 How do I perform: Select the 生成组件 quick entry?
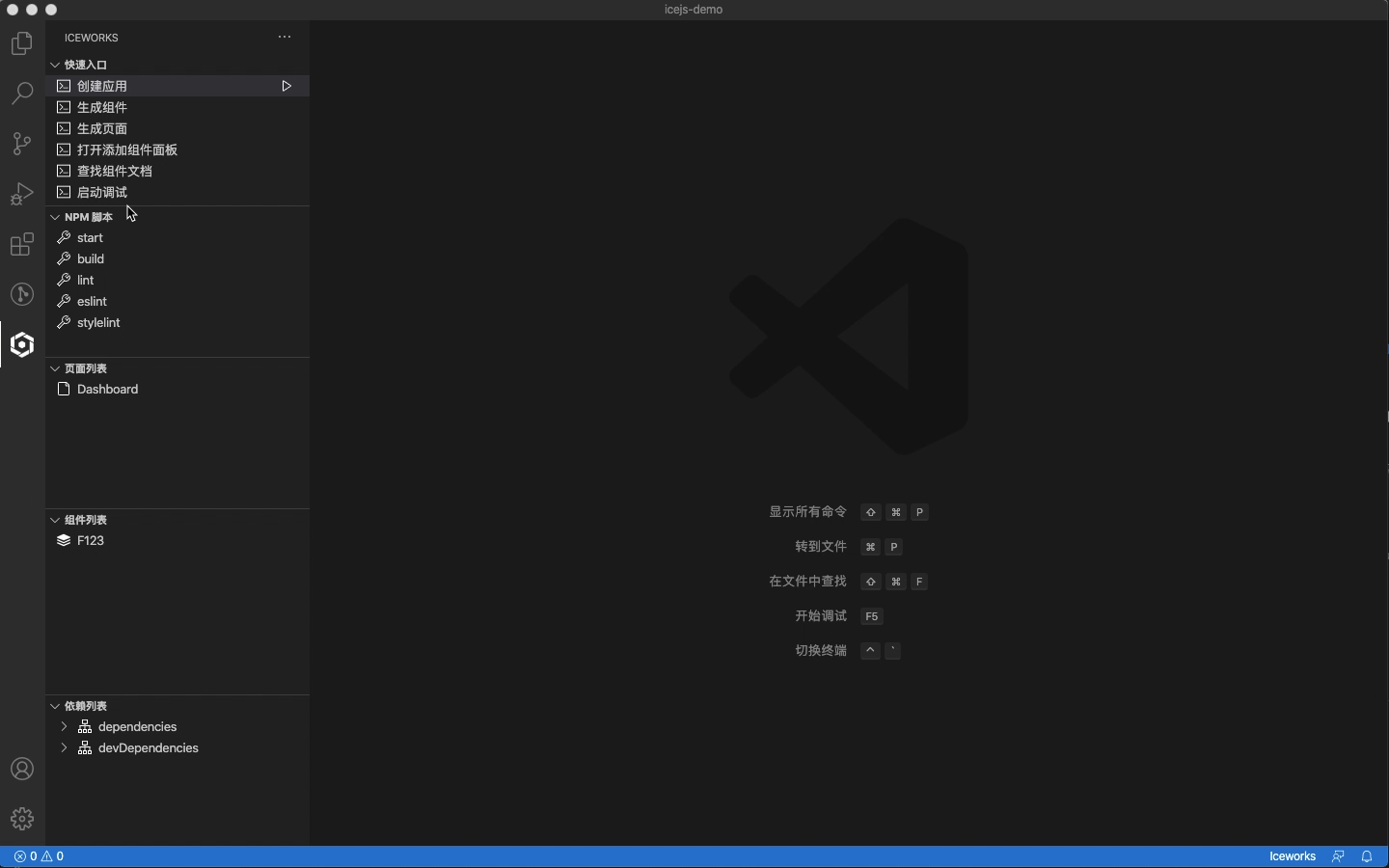coord(177,107)
